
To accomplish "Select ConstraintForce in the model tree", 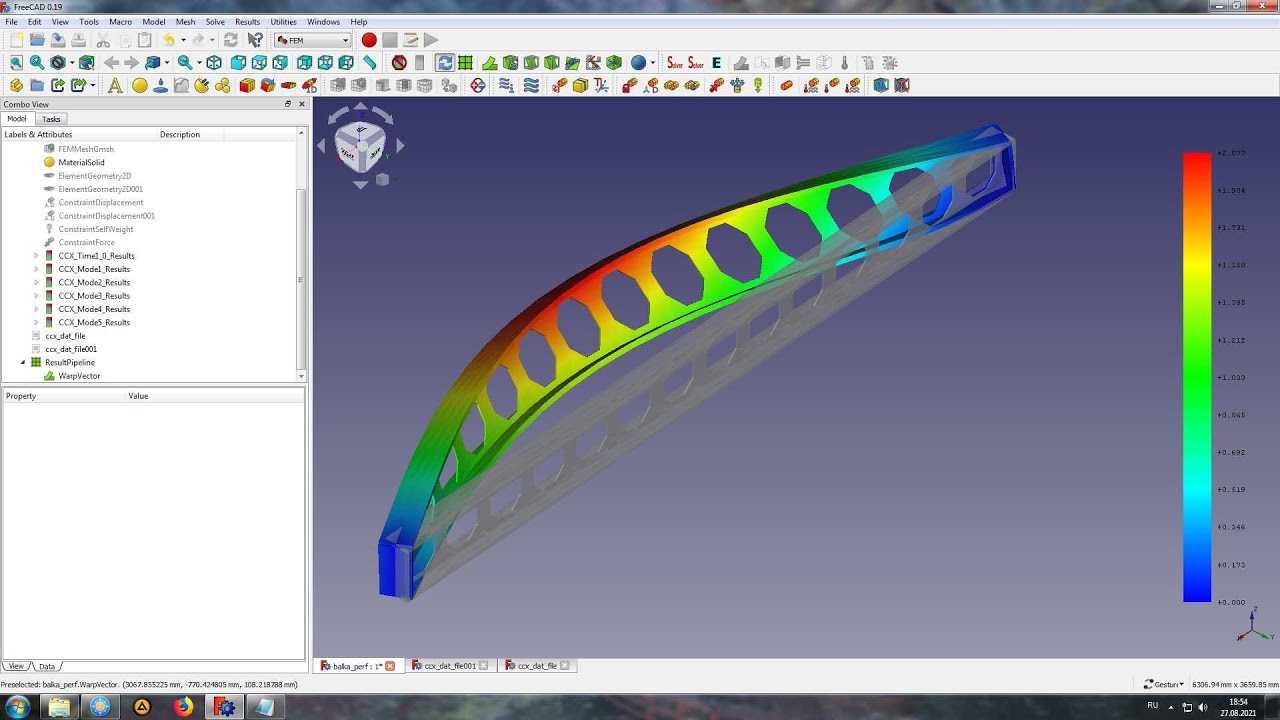I will [86, 242].
